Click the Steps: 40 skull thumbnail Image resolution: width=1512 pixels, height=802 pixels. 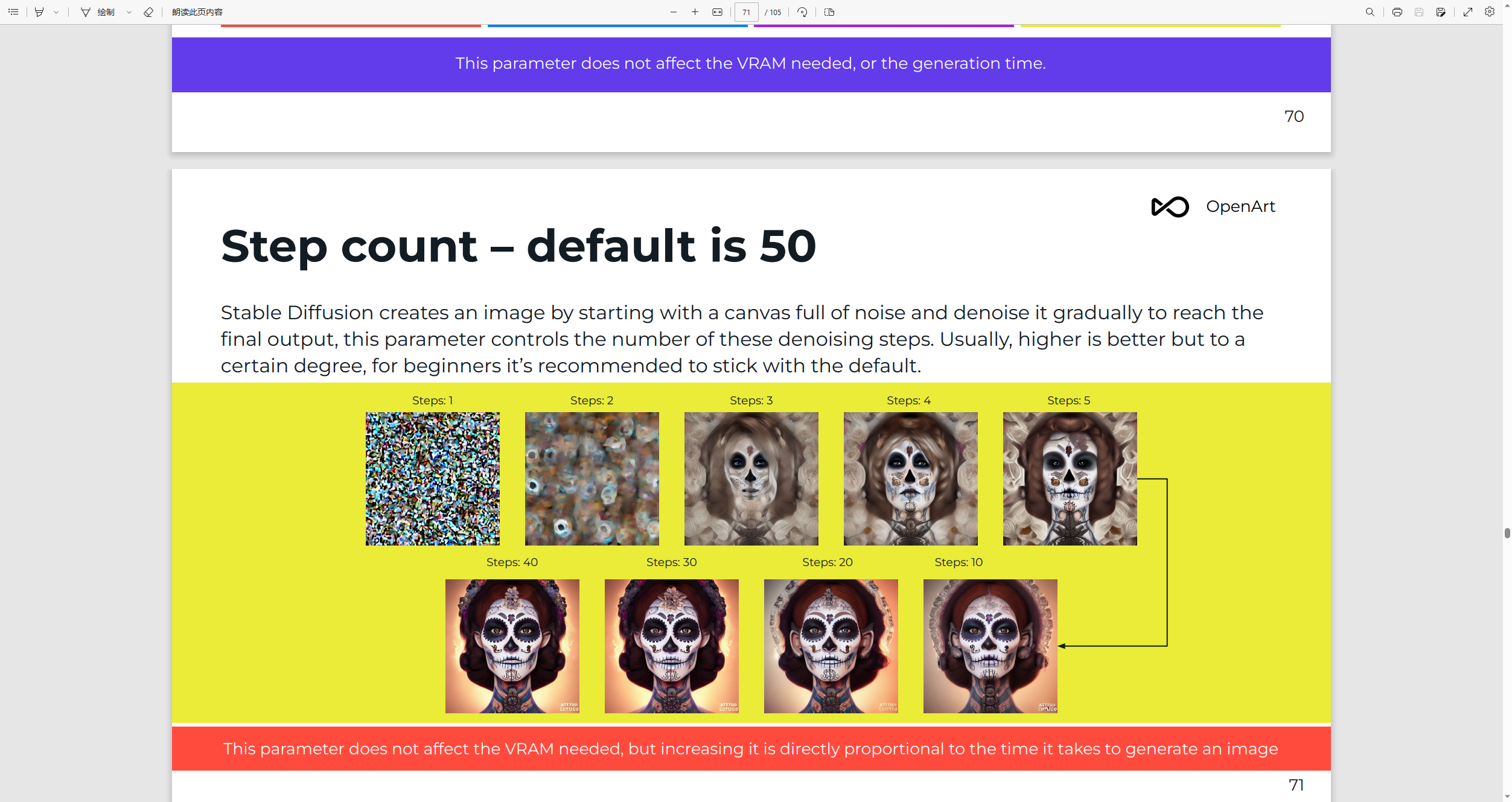(512, 646)
